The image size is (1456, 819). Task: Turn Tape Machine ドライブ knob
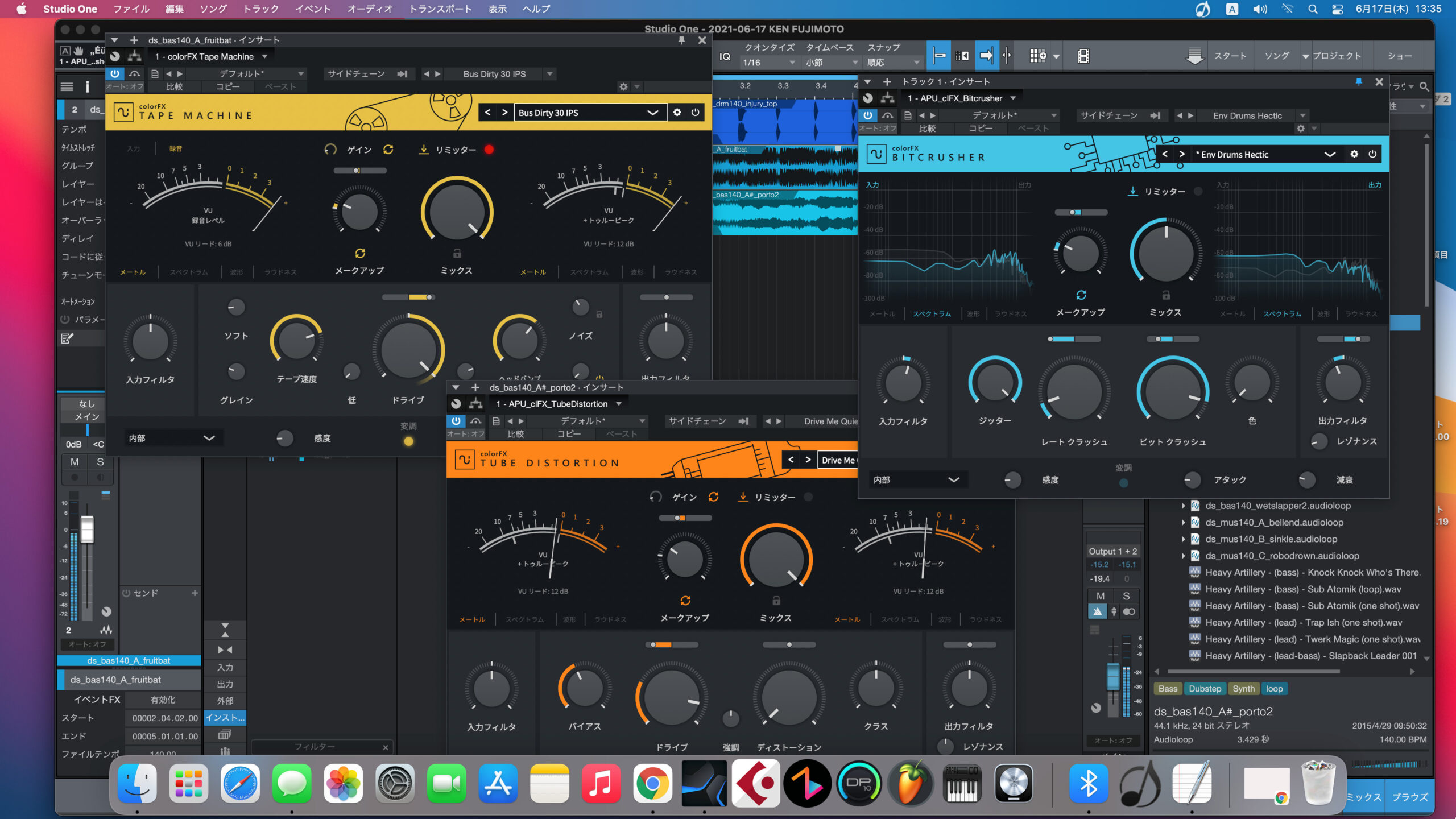pyautogui.click(x=408, y=349)
